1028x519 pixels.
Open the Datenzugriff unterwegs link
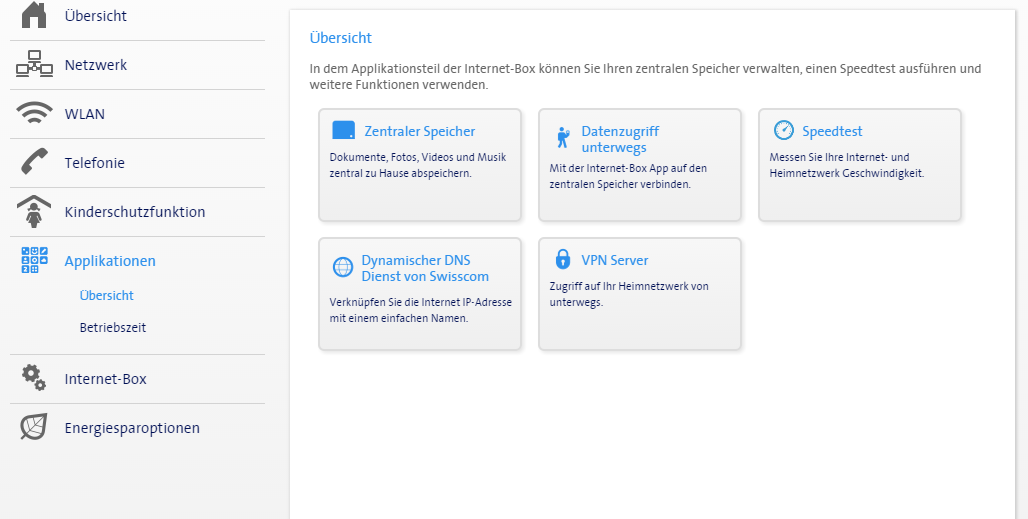point(620,139)
